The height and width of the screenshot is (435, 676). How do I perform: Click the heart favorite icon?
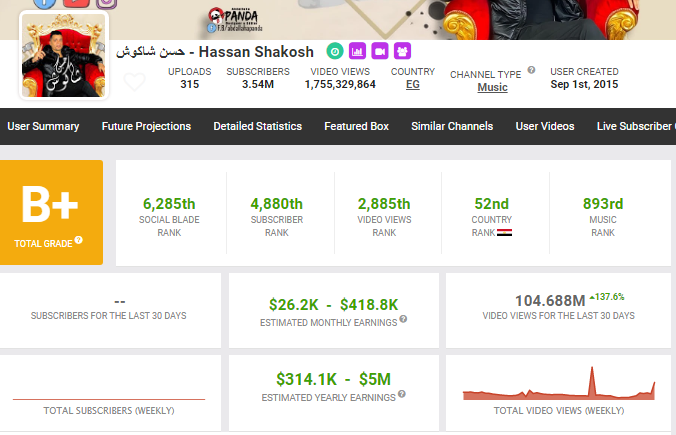[x=134, y=82]
